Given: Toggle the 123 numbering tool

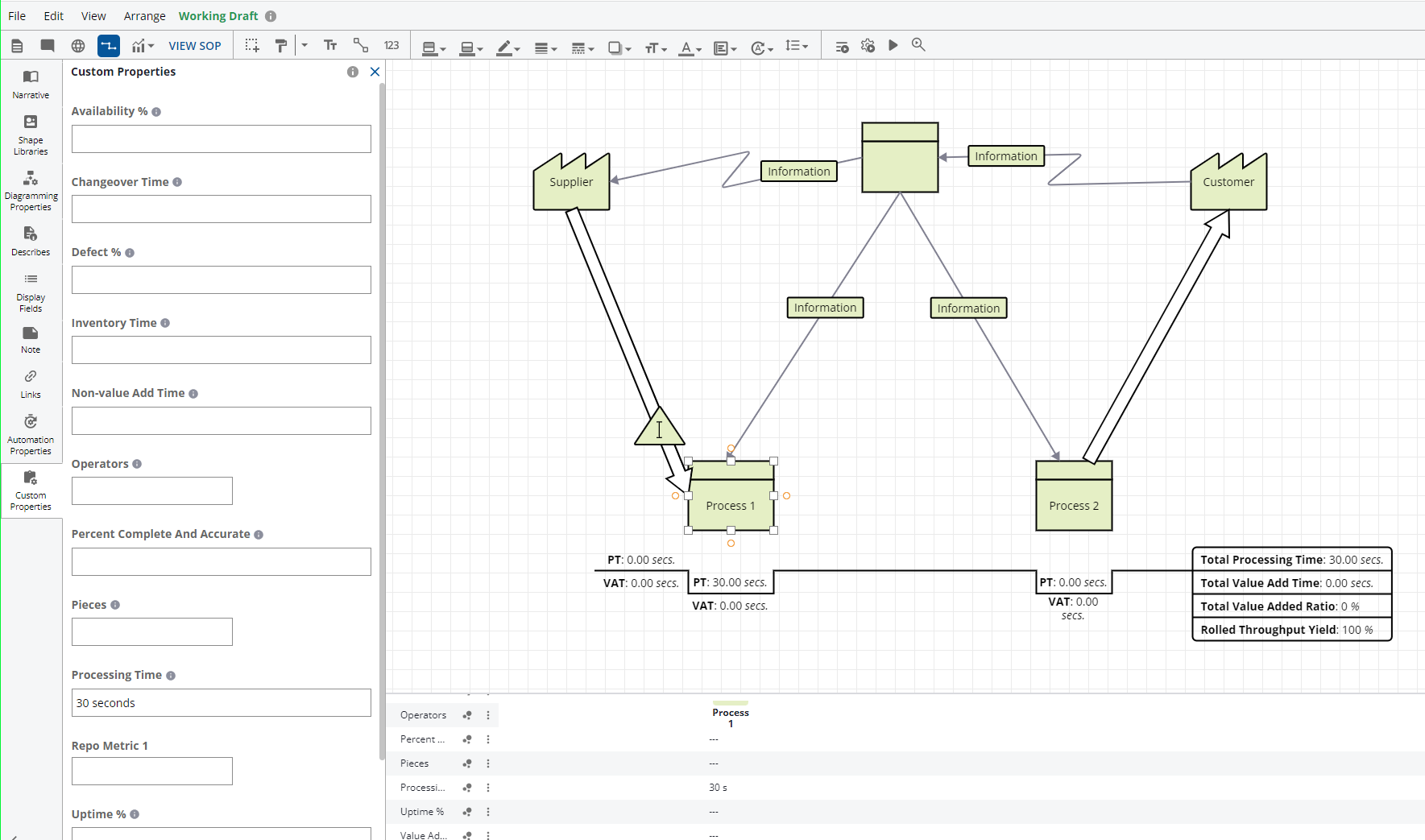Looking at the screenshot, I should (x=391, y=46).
